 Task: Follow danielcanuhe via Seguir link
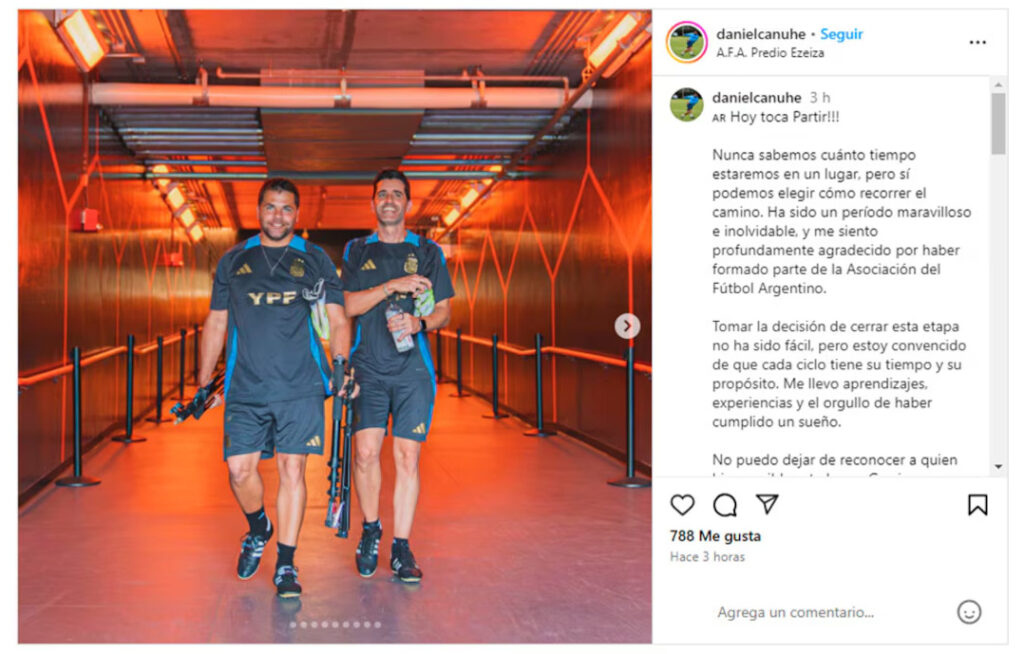coord(841,34)
